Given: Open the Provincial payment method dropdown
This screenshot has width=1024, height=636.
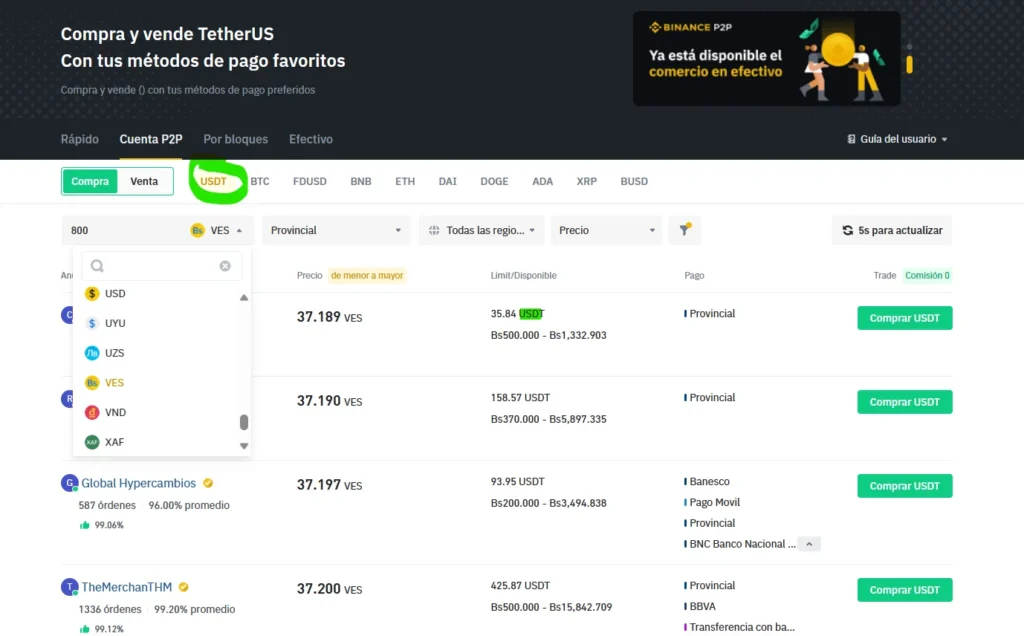Looking at the screenshot, I should point(336,231).
